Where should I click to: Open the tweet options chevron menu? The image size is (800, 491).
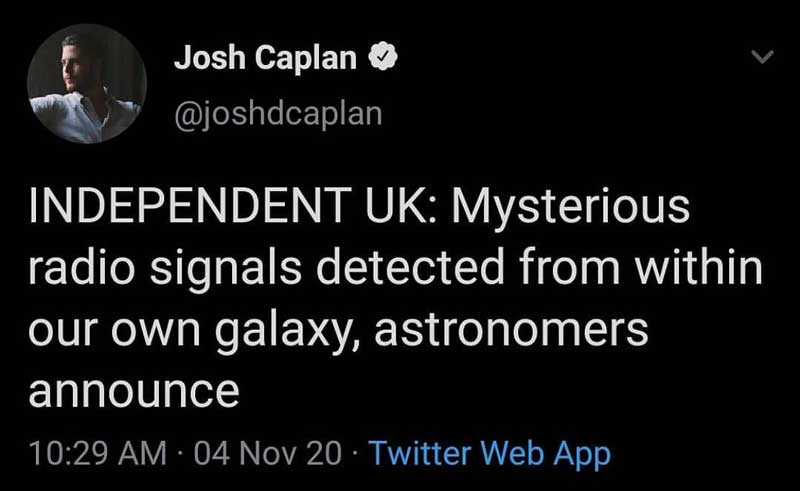762,59
